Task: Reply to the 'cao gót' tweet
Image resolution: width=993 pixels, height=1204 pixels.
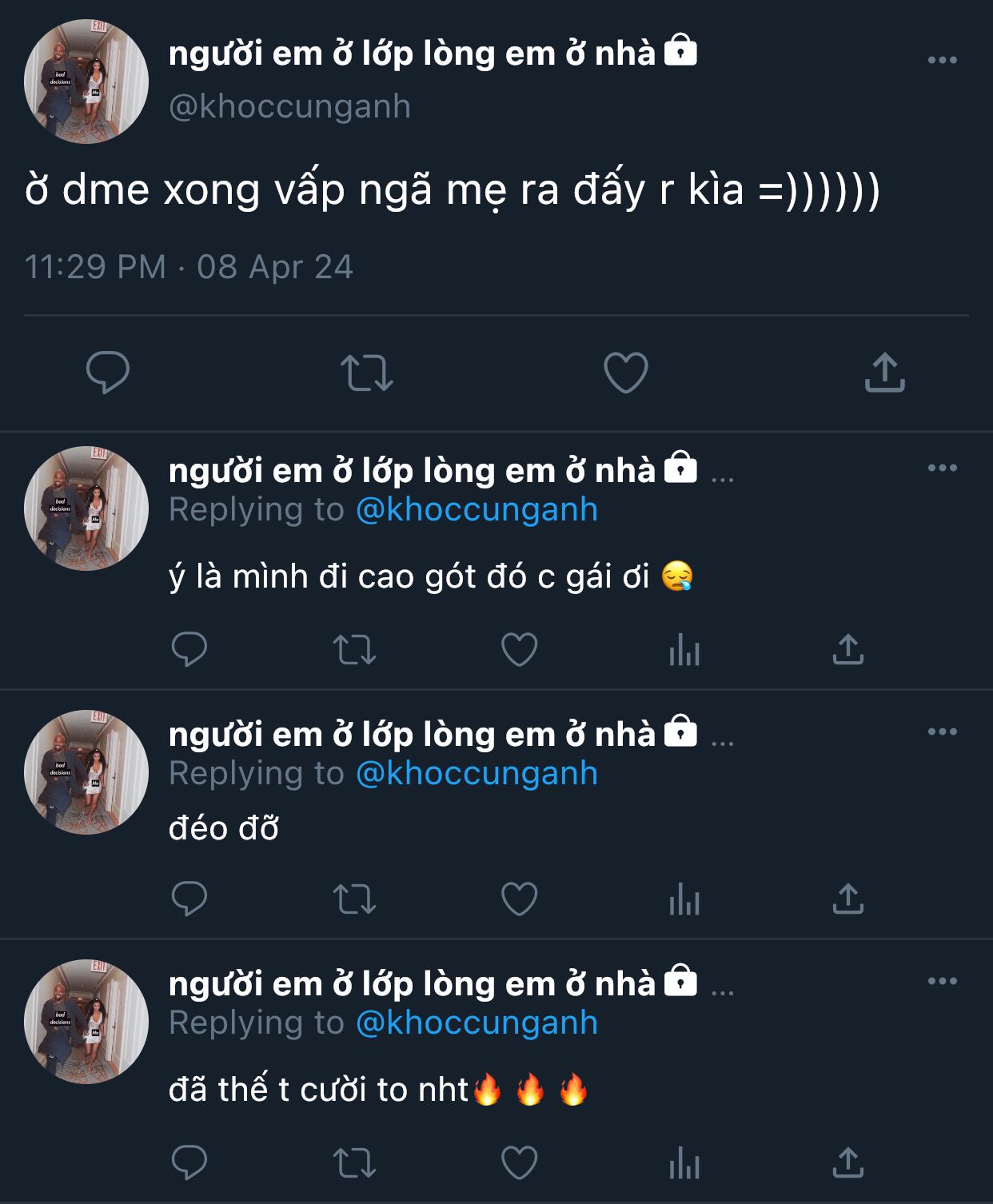Action: point(189,649)
